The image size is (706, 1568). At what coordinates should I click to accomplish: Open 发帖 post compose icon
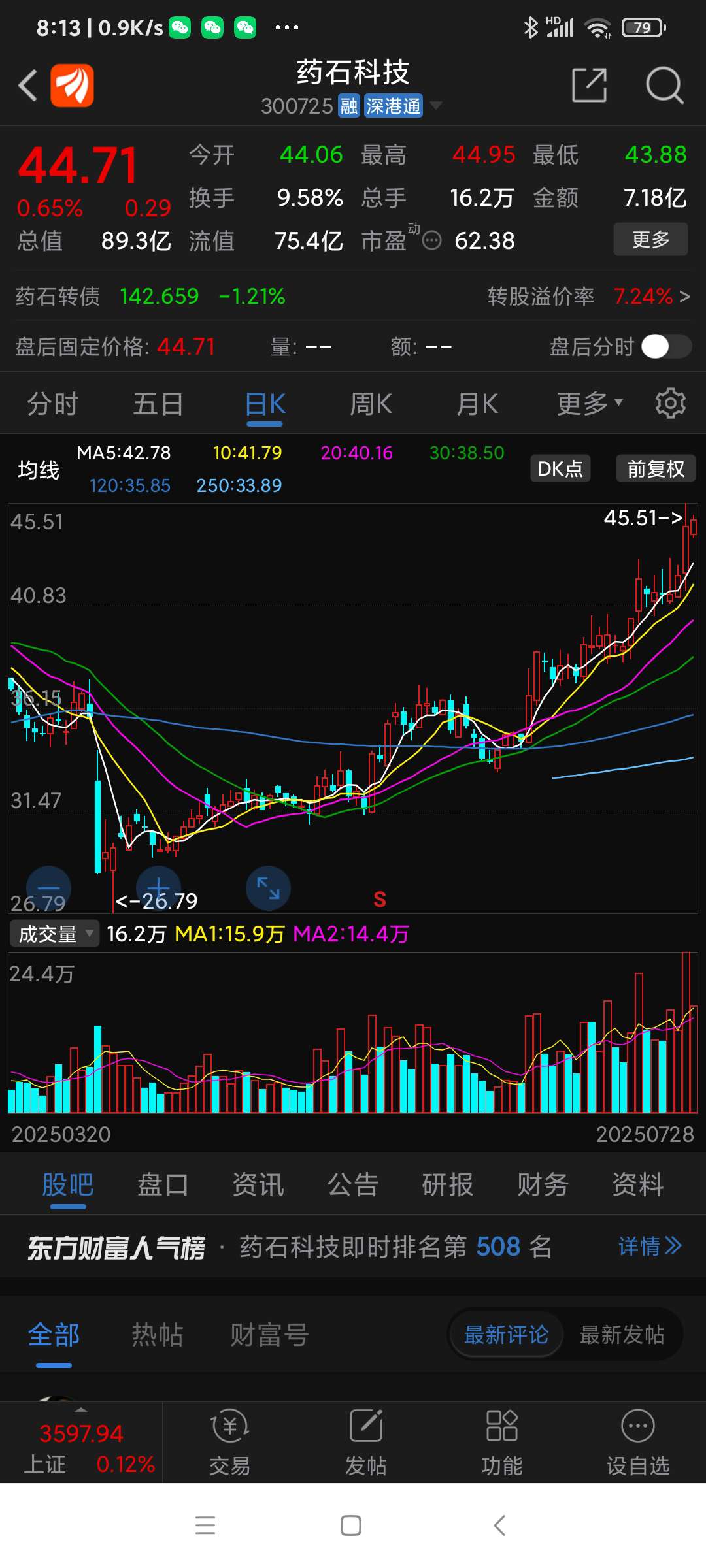tap(366, 1443)
